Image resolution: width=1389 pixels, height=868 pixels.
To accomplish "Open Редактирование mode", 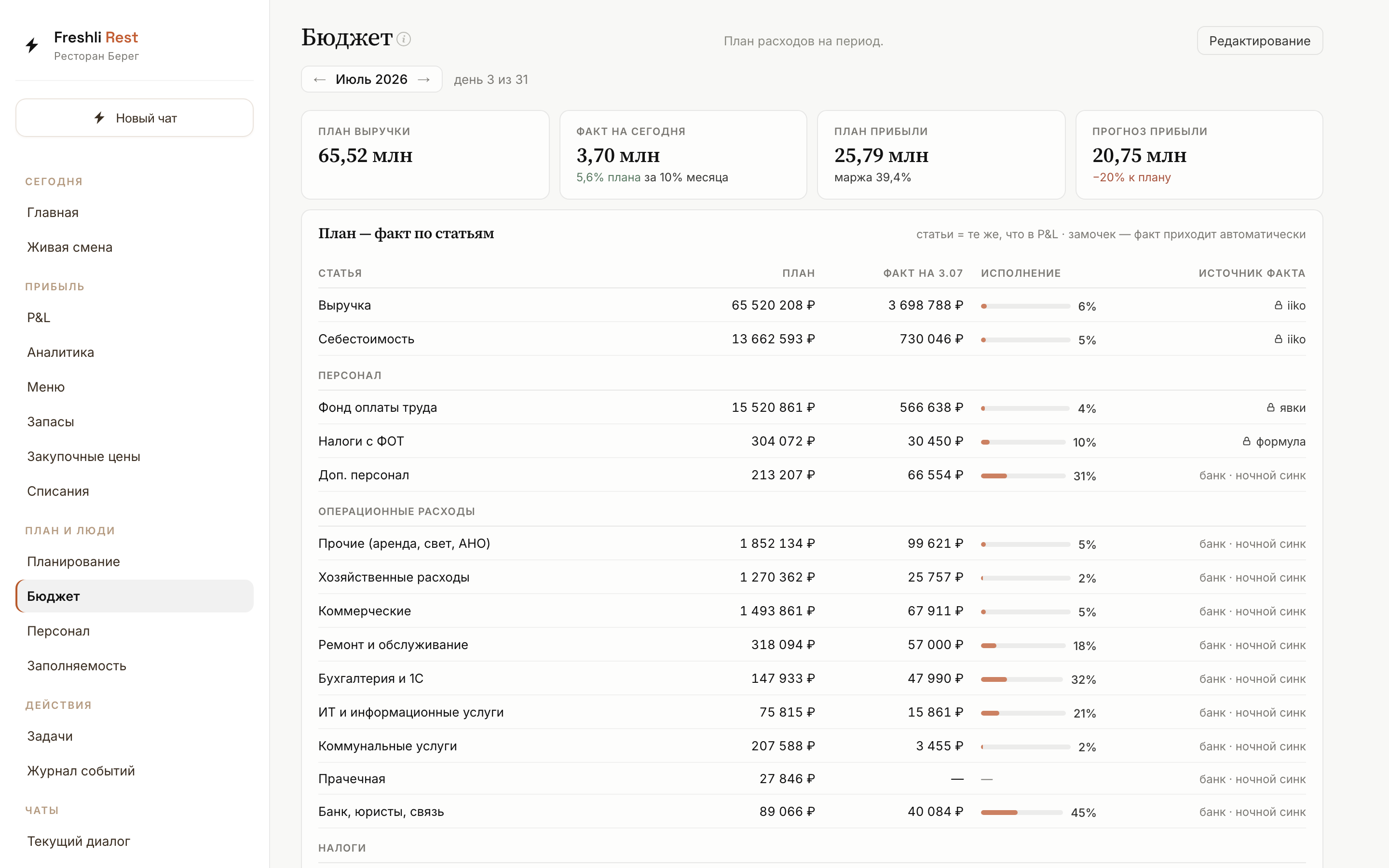I will 1259,41.
